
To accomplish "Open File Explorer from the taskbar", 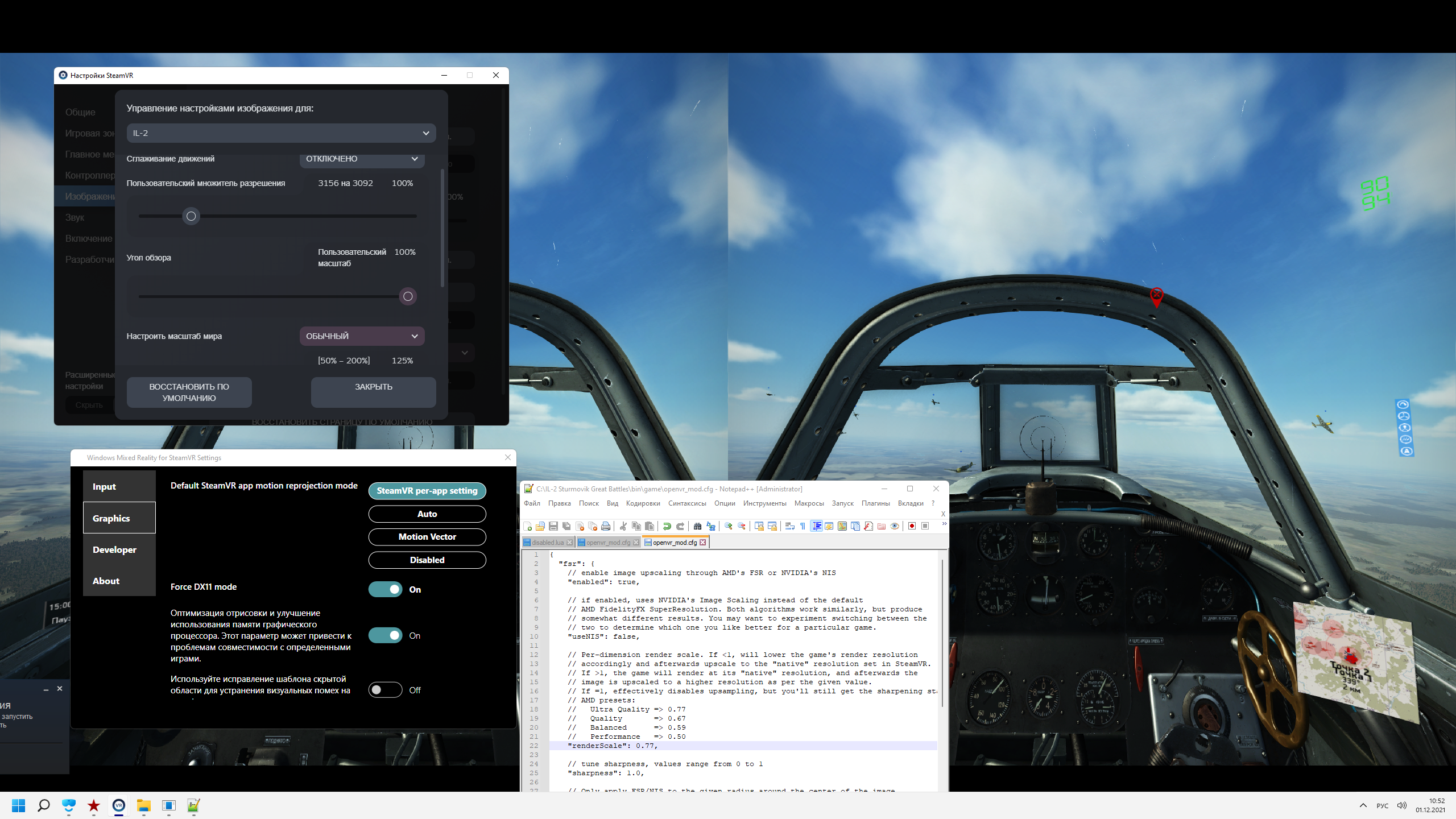I will click(143, 805).
